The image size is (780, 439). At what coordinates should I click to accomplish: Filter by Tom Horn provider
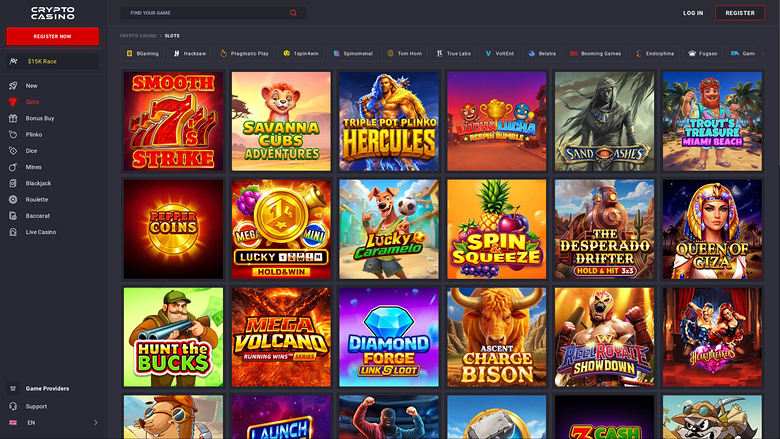405,53
